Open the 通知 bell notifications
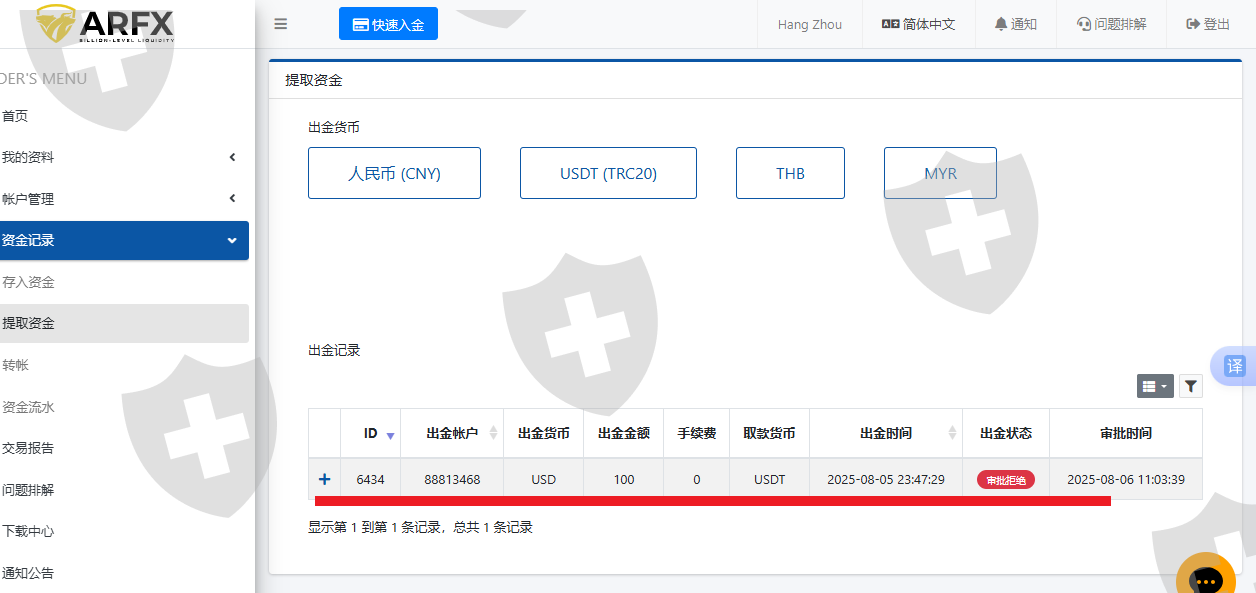This screenshot has height=593, width=1256. pos(1015,24)
